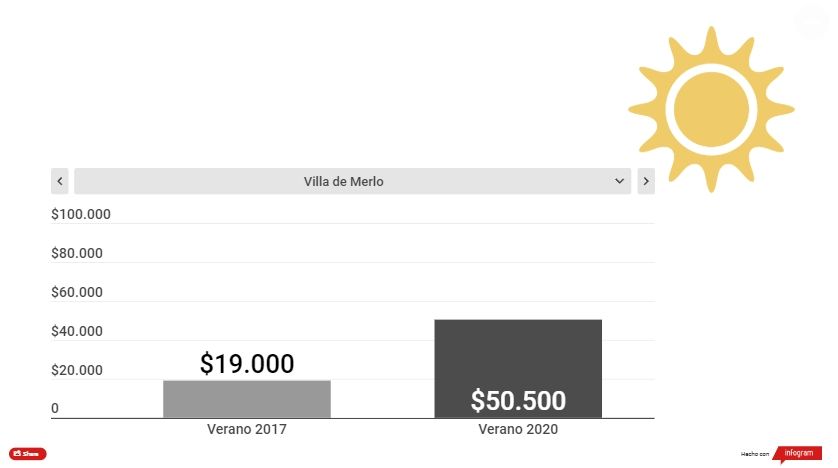The width and height of the screenshot is (838, 468).
Task: Click the $80.000 axis label
Action: (77, 253)
